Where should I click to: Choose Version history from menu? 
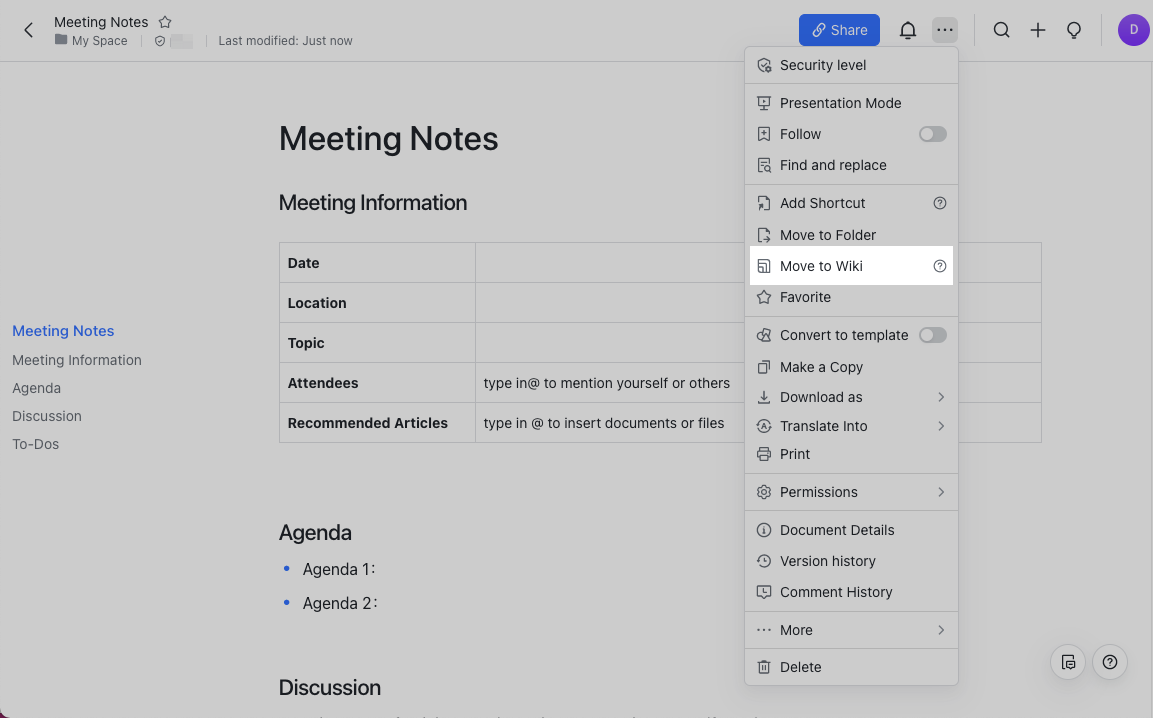tap(827, 561)
